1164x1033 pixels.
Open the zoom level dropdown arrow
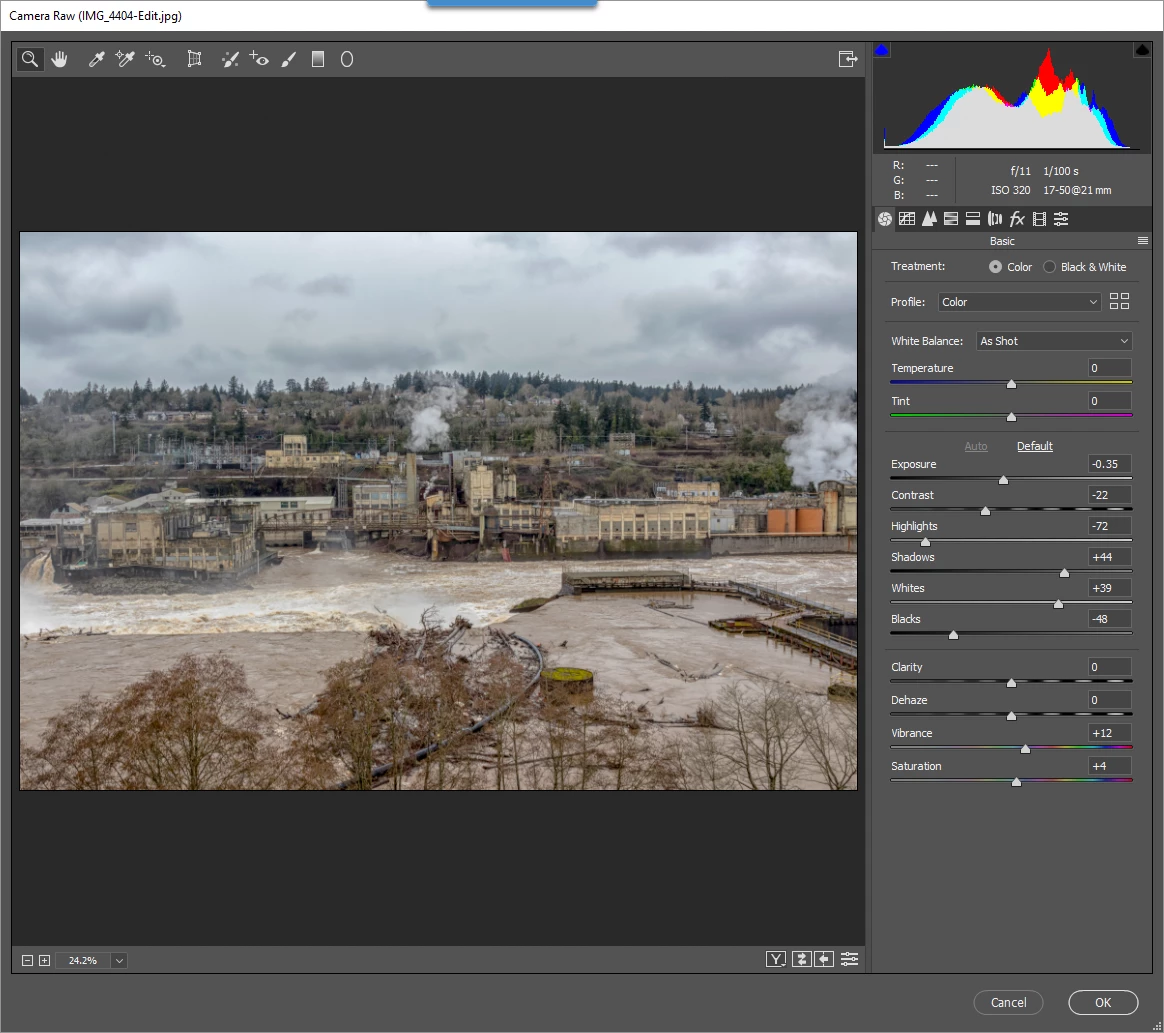pyautogui.click(x=119, y=960)
